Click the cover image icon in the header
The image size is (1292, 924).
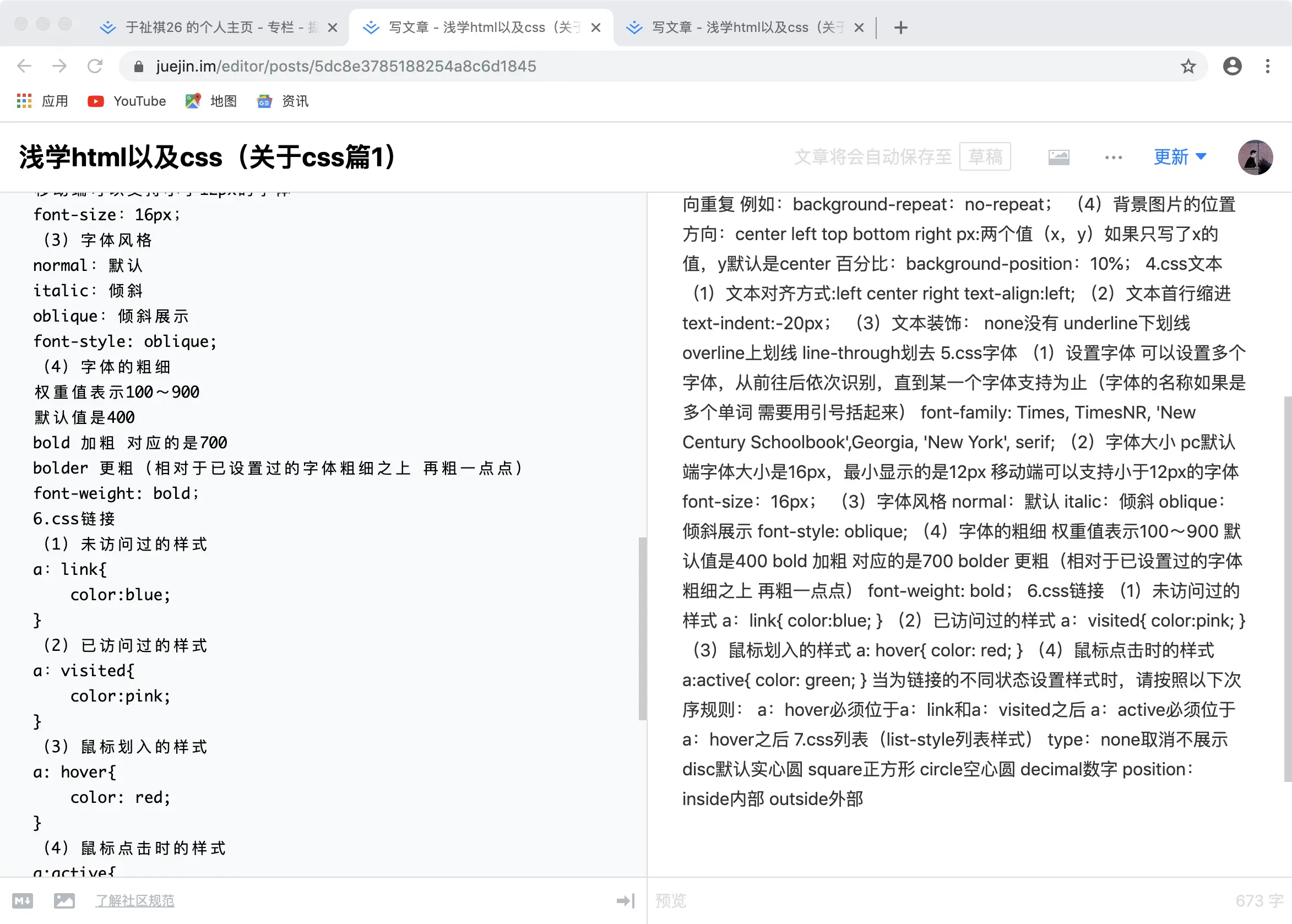(x=1058, y=157)
